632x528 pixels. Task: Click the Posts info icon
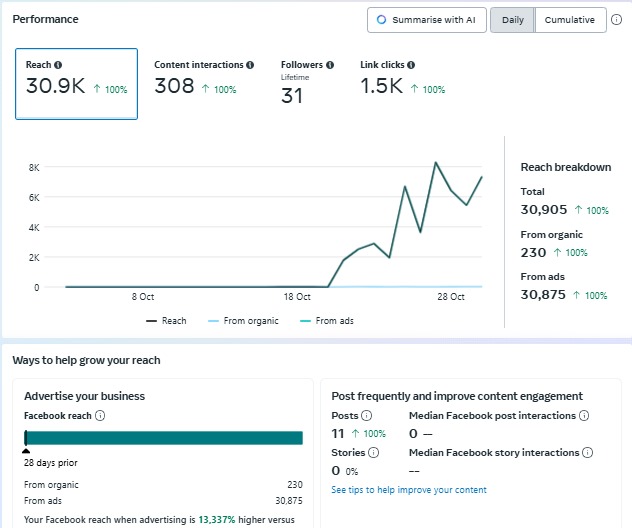pyautogui.click(x=366, y=416)
